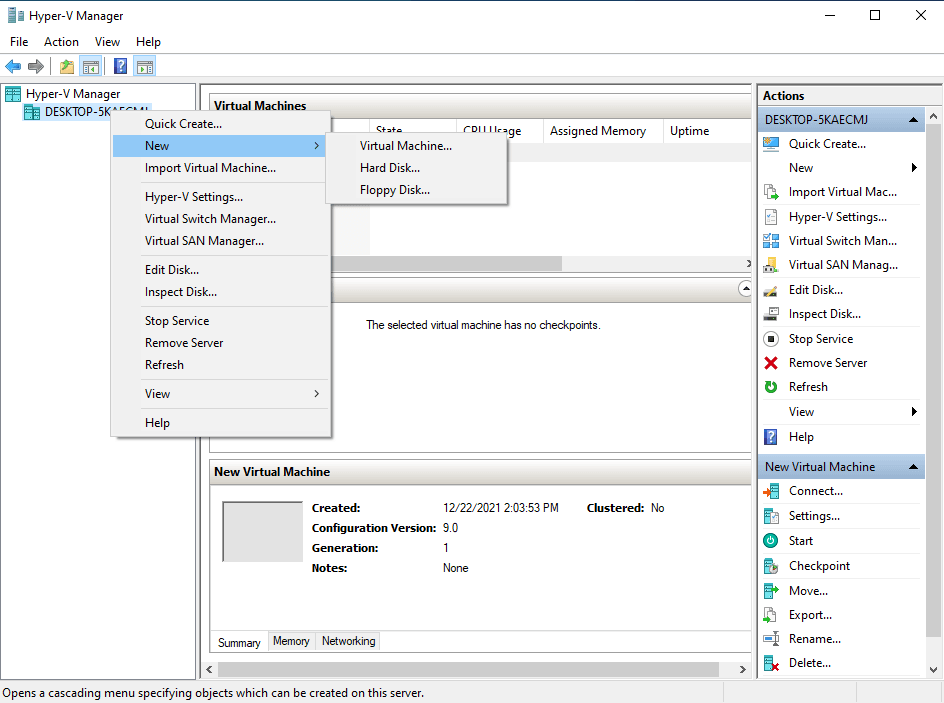Click the Virtual Switch Manager icon in Actions
Viewport: 944px width, 703px height.
(771, 241)
